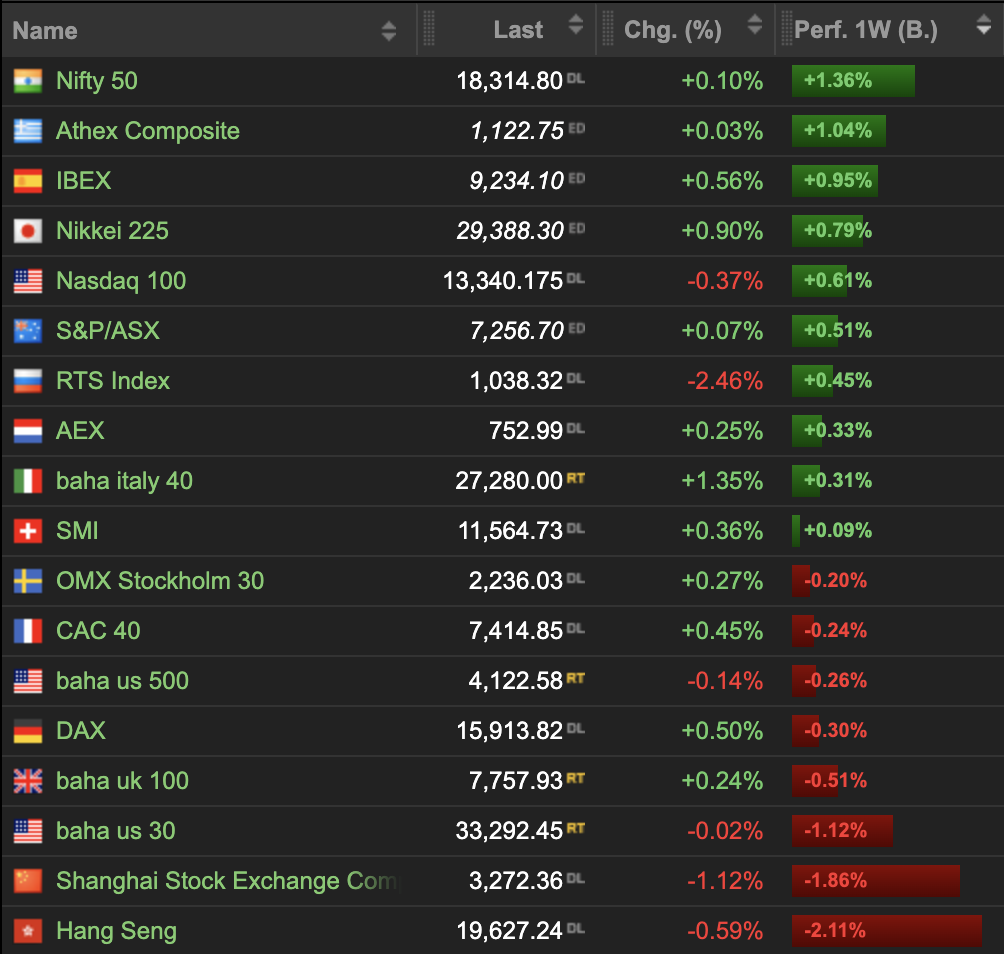Viewport: 1004px width, 954px height.
Task: Open the RTS Index link
Action: [x=113, y=380]
